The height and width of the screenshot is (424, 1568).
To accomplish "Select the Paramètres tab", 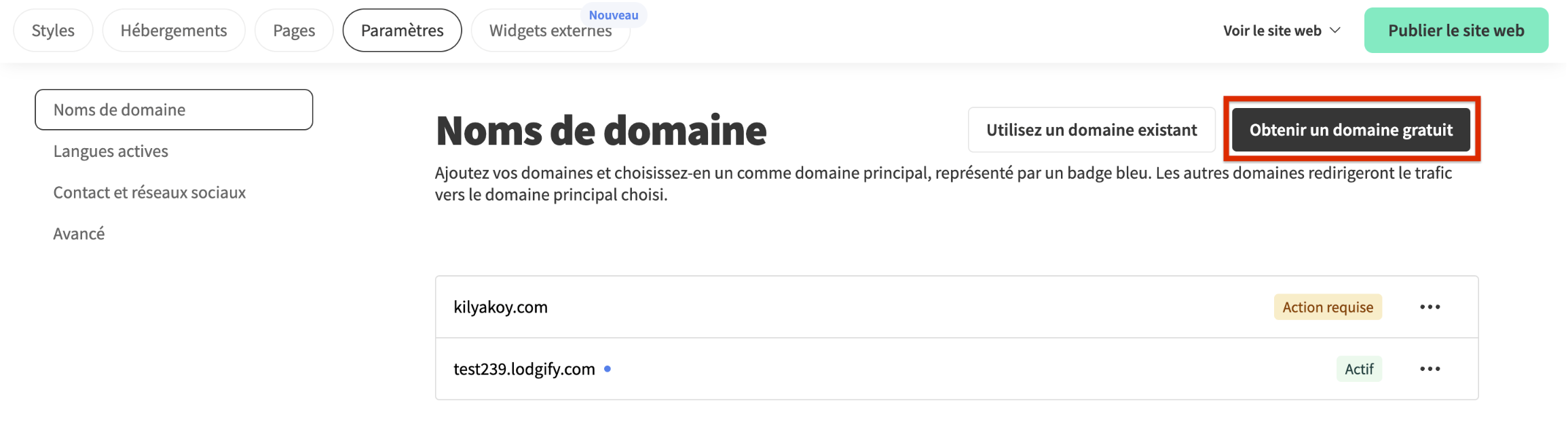I will tap(402, 31).
